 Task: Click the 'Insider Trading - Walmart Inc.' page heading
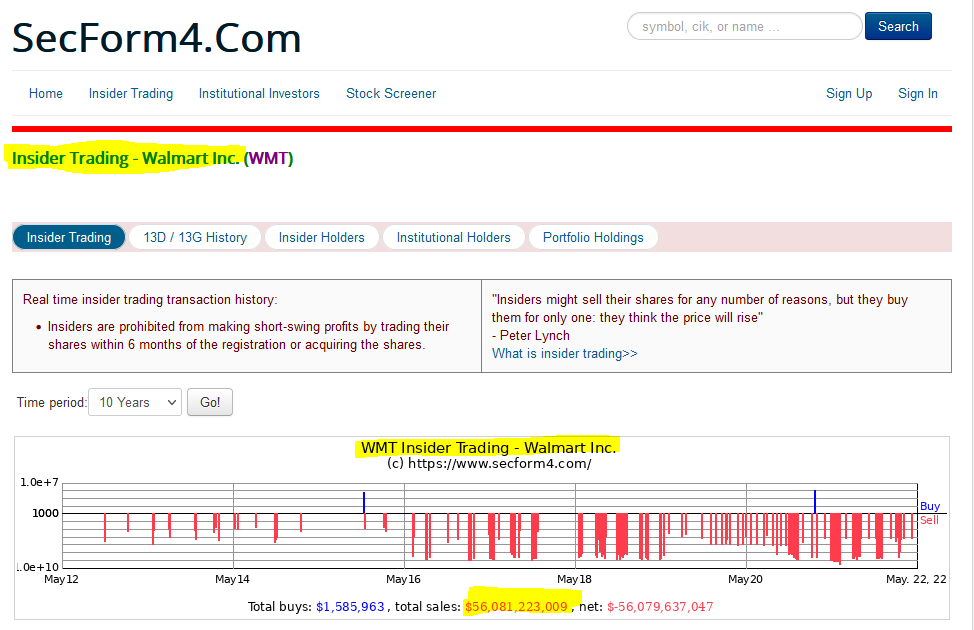(x=125, y=158)
